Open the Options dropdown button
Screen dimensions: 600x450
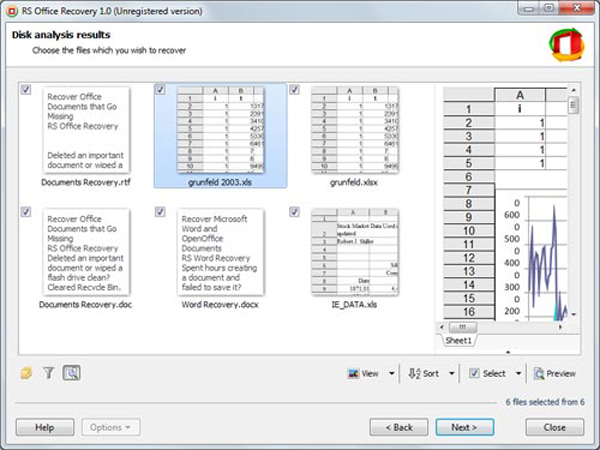click(x=111, y=427)
